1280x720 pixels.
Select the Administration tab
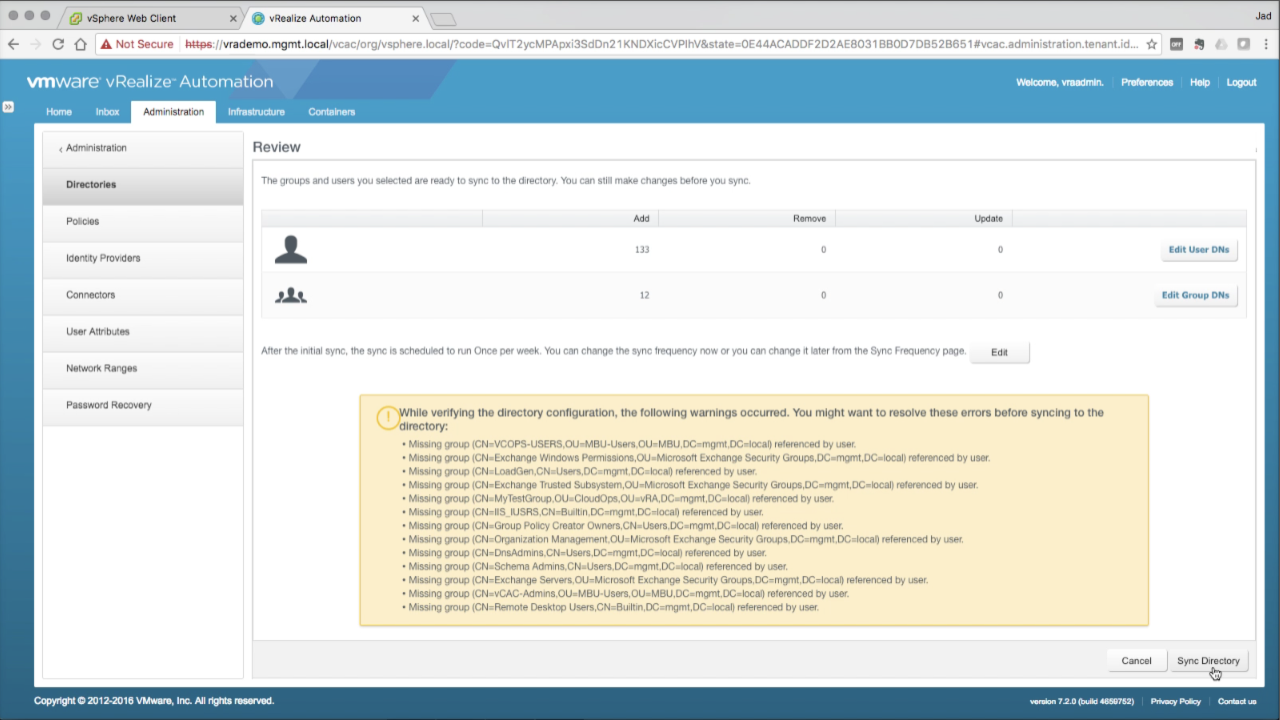click(173, 112)
